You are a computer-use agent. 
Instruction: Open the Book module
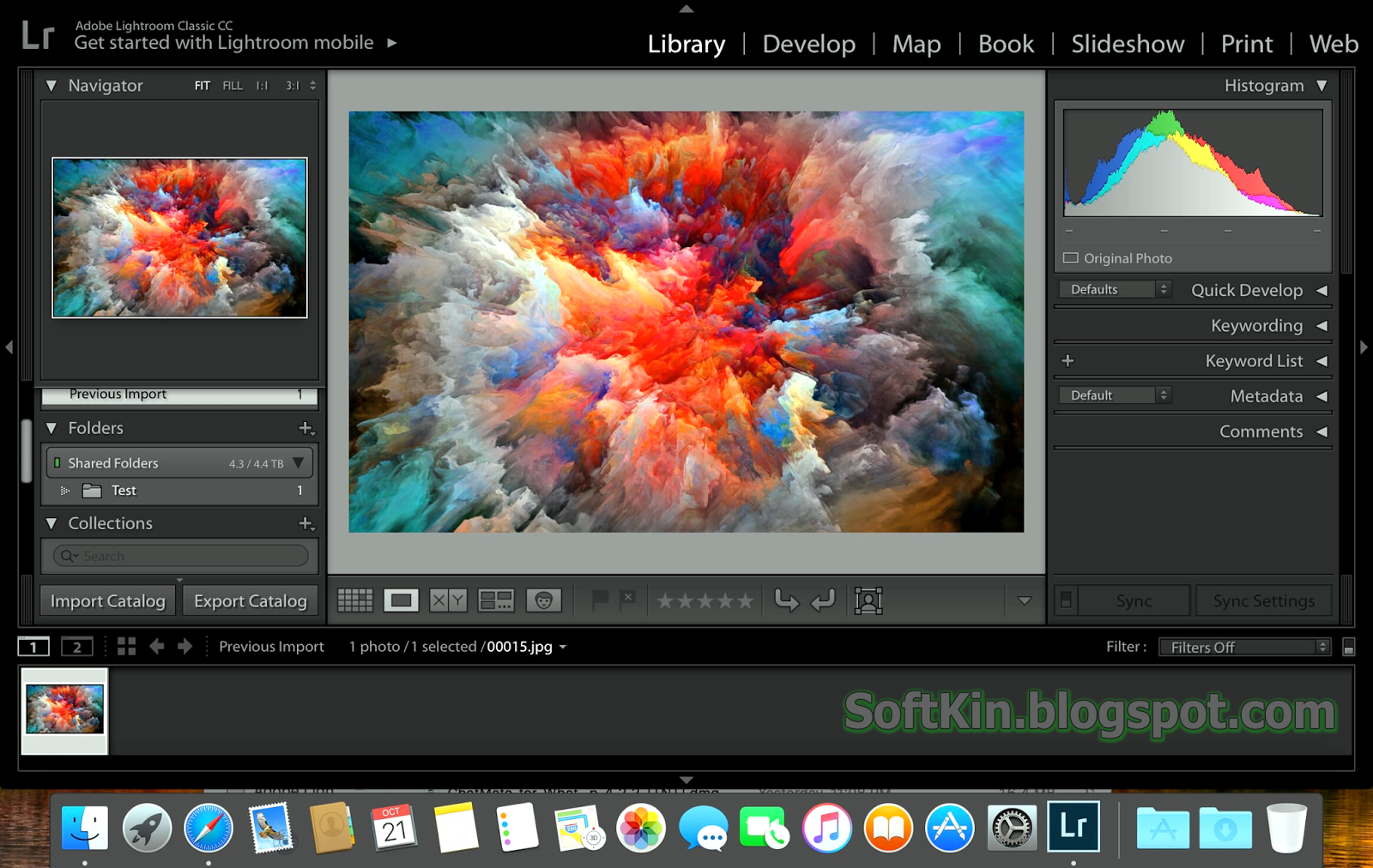pyautogui.click(x=1006, y=44)
